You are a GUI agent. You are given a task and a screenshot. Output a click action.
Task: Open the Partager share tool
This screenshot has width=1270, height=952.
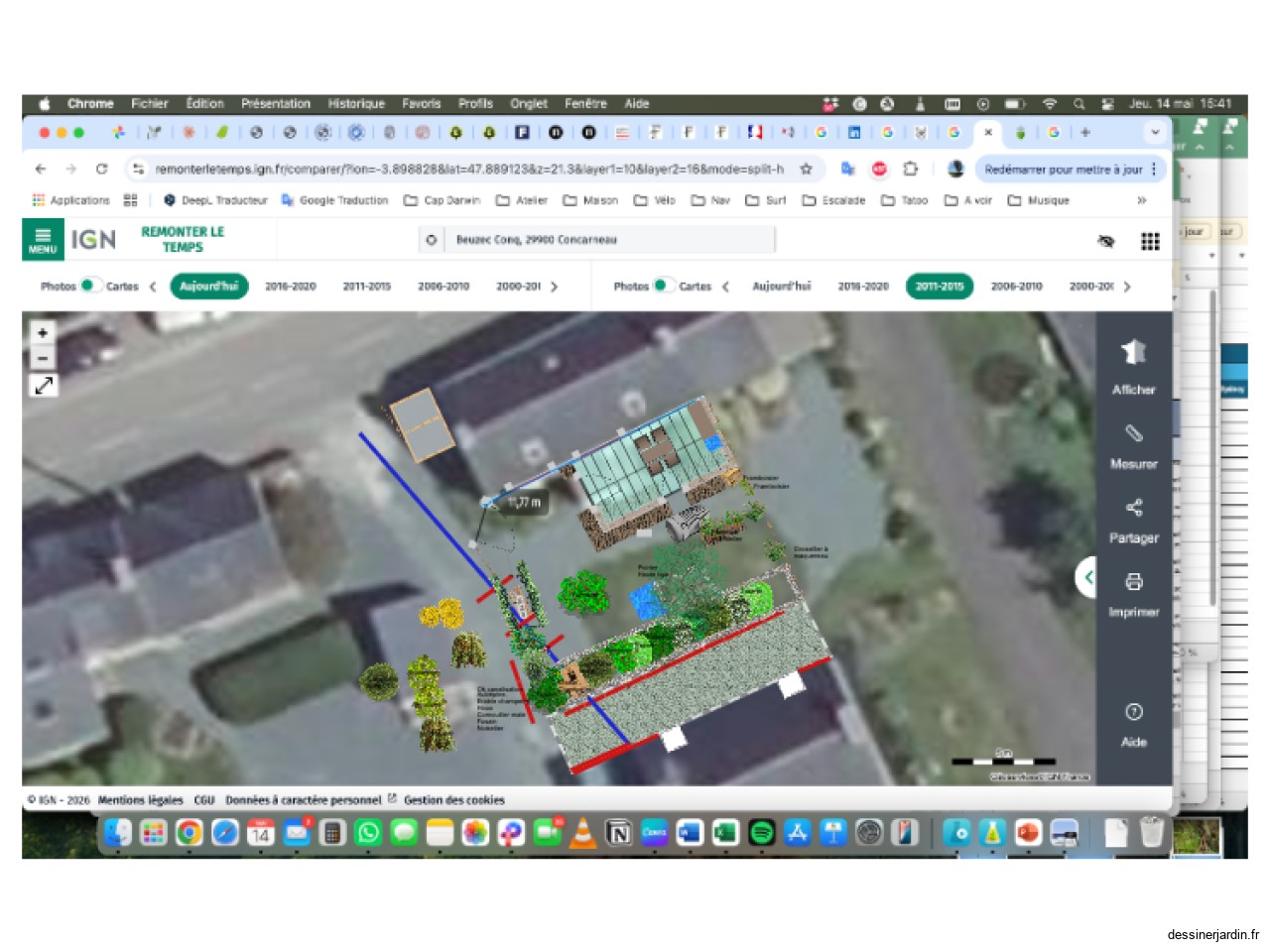pos(1133,508)
